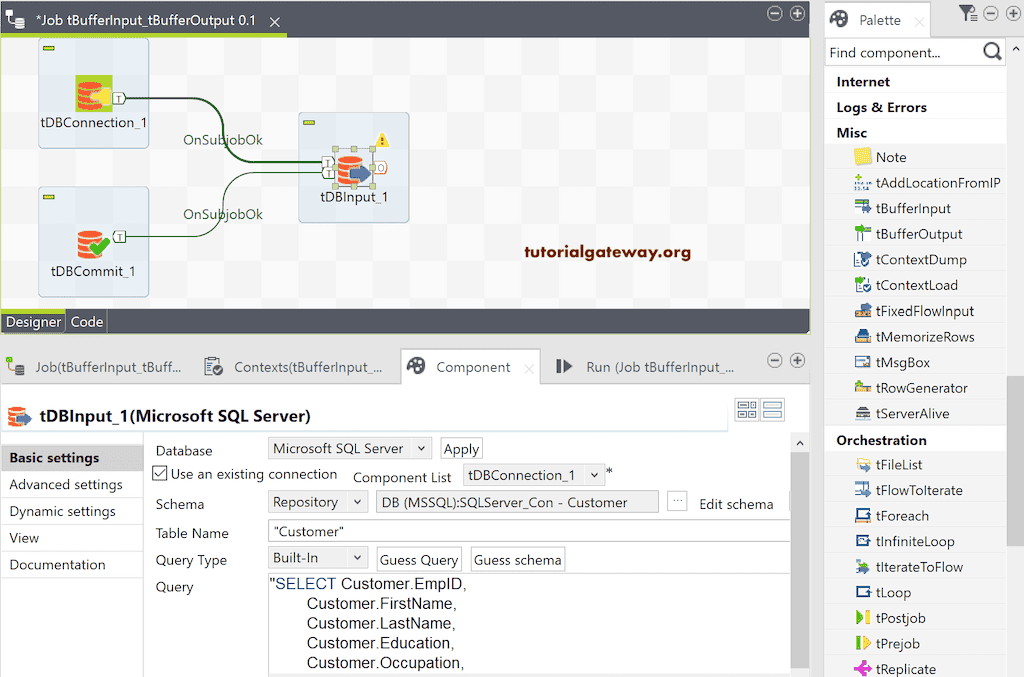Select the tMsgBox component
Image resolution: width=1024 pixels, height=677 pixels.
pos(908,362)
